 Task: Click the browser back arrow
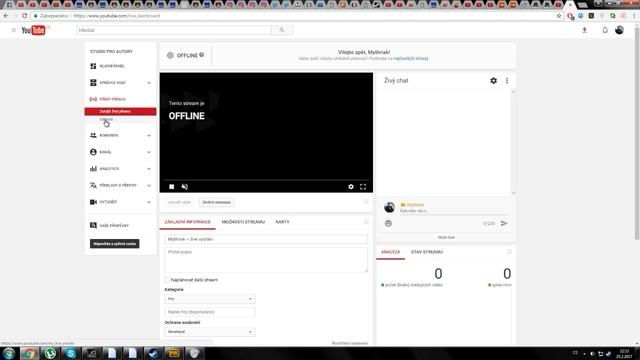pyautogui.click(x=6, y=16)
